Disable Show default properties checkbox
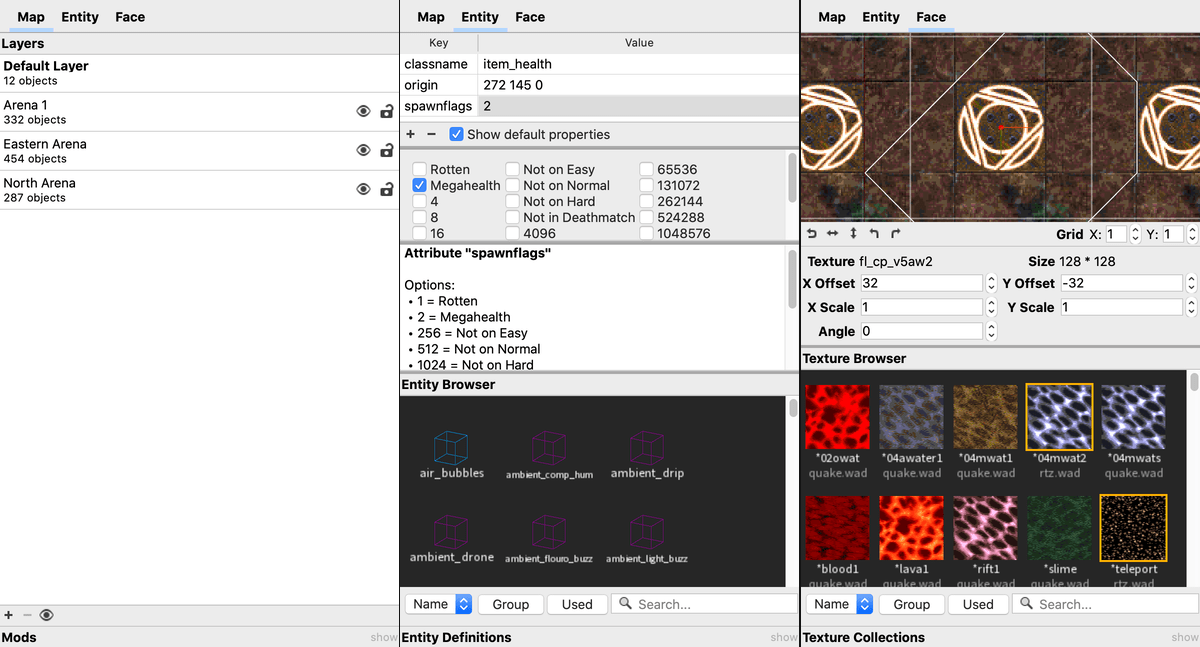1200x647 pixels. pos(456,134)
